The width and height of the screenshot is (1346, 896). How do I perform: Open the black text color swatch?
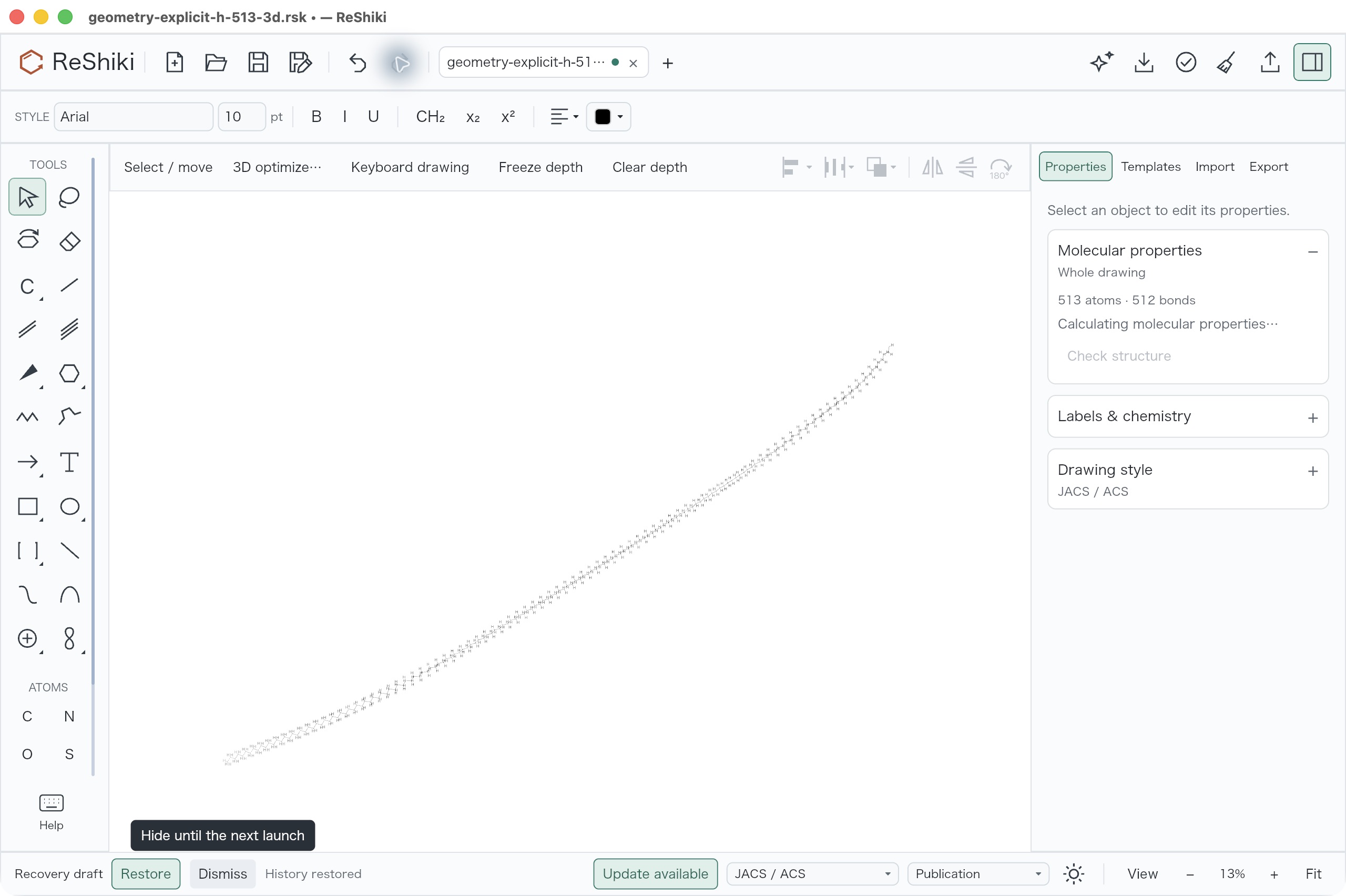point(608,117)
